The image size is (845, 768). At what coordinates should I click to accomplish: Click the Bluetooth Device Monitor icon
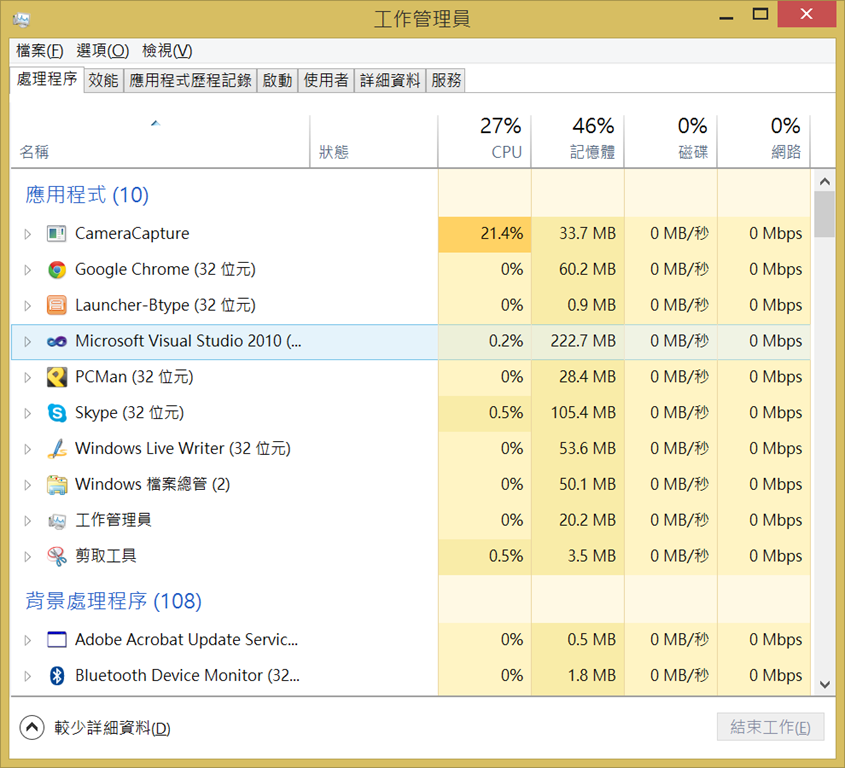[x=57, y=675]
